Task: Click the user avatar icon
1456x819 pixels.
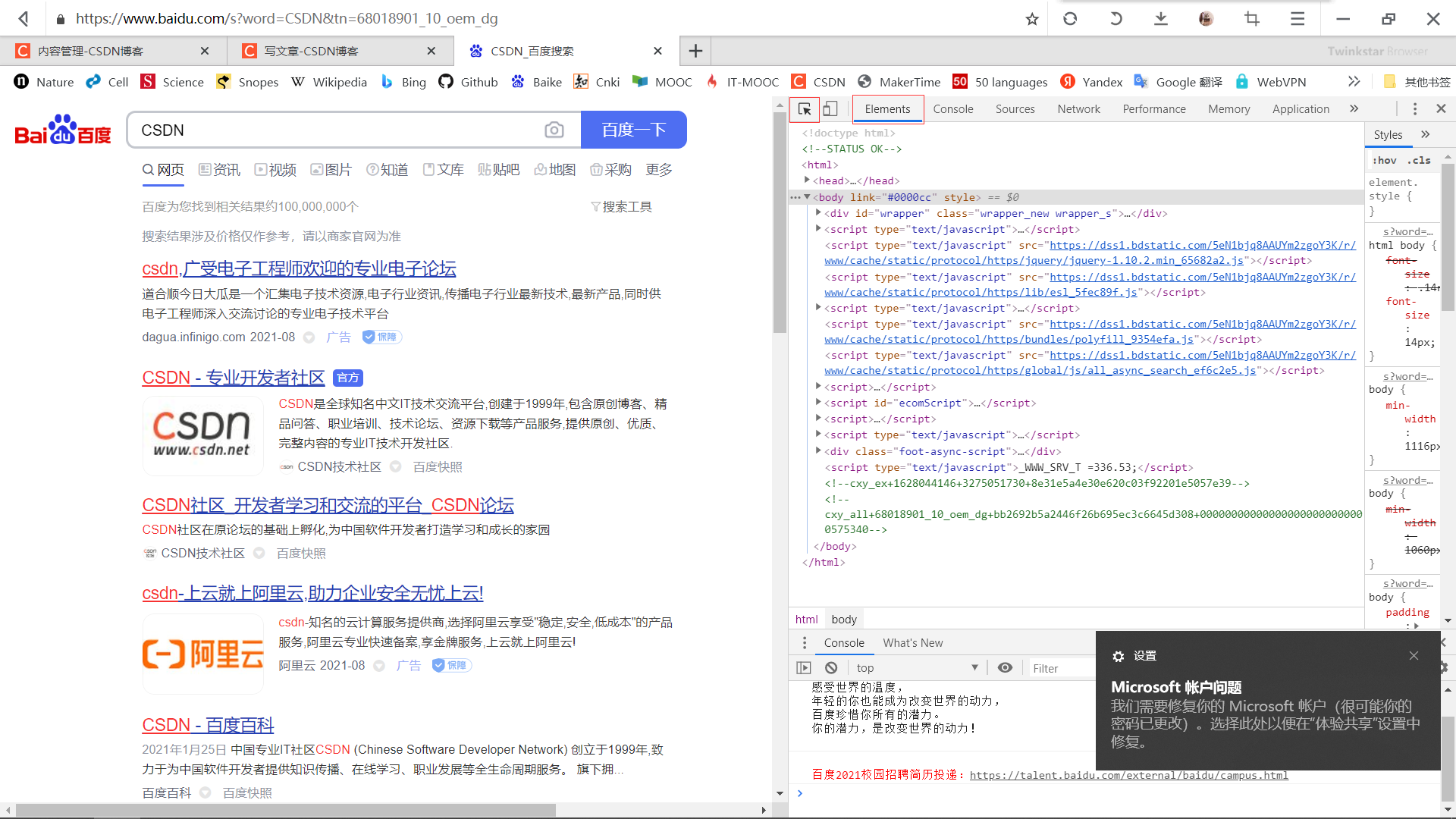Action: tap(1206, 18)
